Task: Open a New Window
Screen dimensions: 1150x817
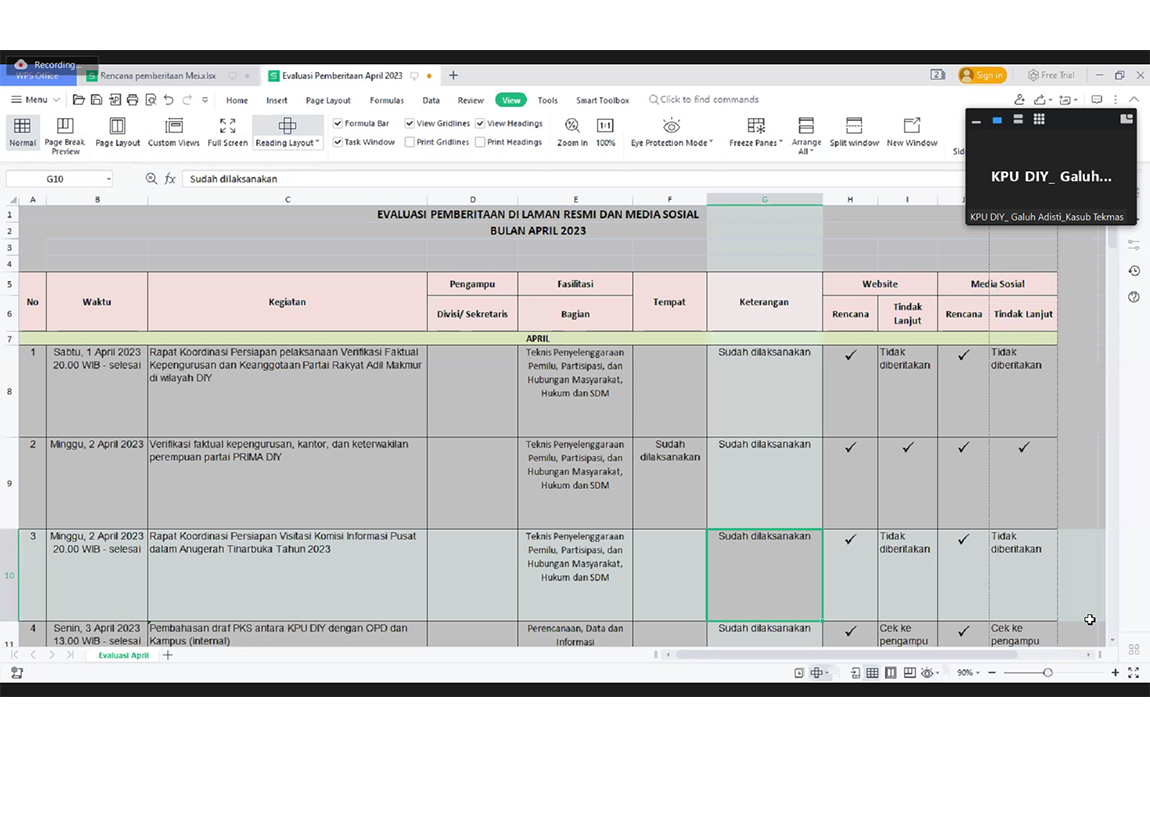Action: (x=912, y=132)
